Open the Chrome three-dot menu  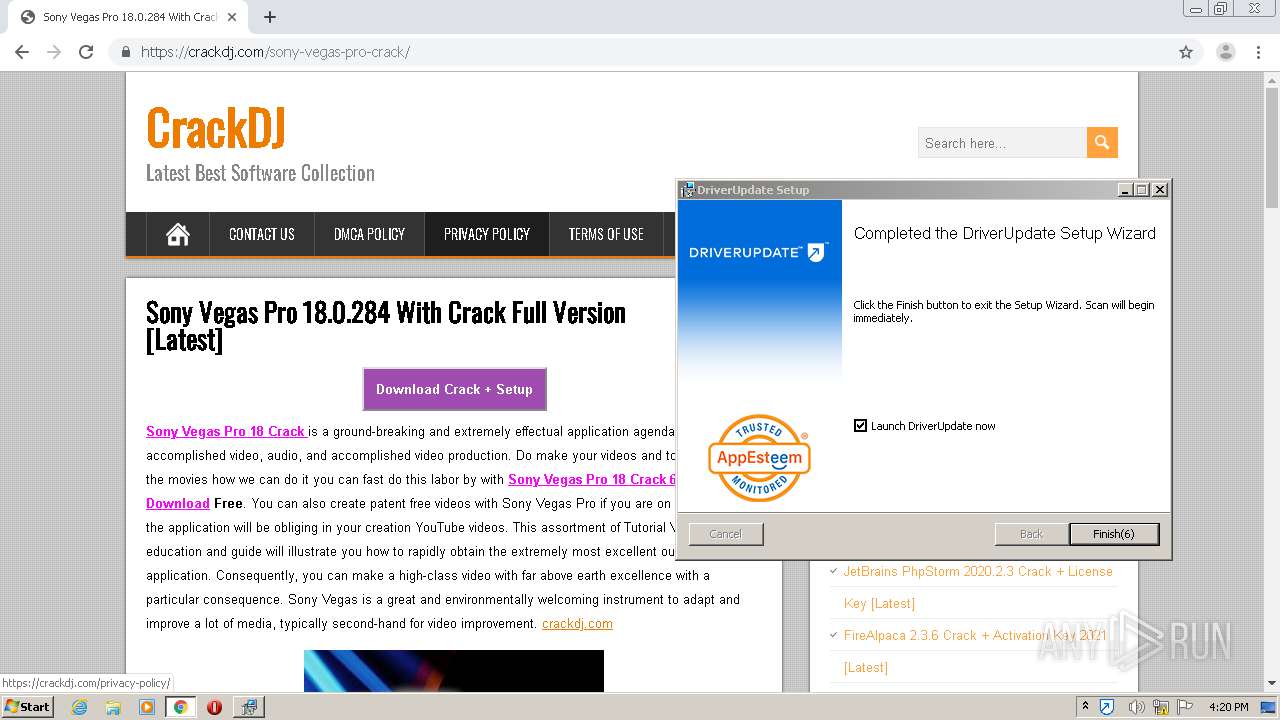pyautogui.click(x=1258, y=52)
